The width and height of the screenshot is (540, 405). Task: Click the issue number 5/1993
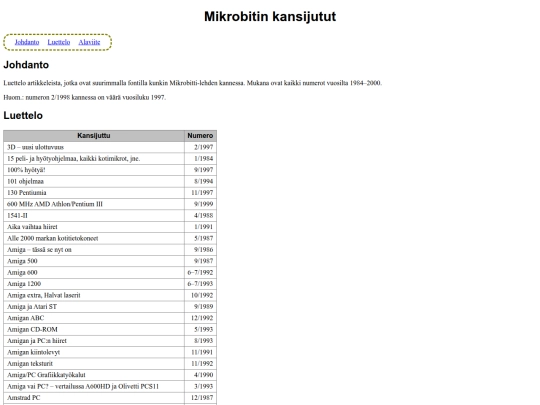click(x=203, y=329)
